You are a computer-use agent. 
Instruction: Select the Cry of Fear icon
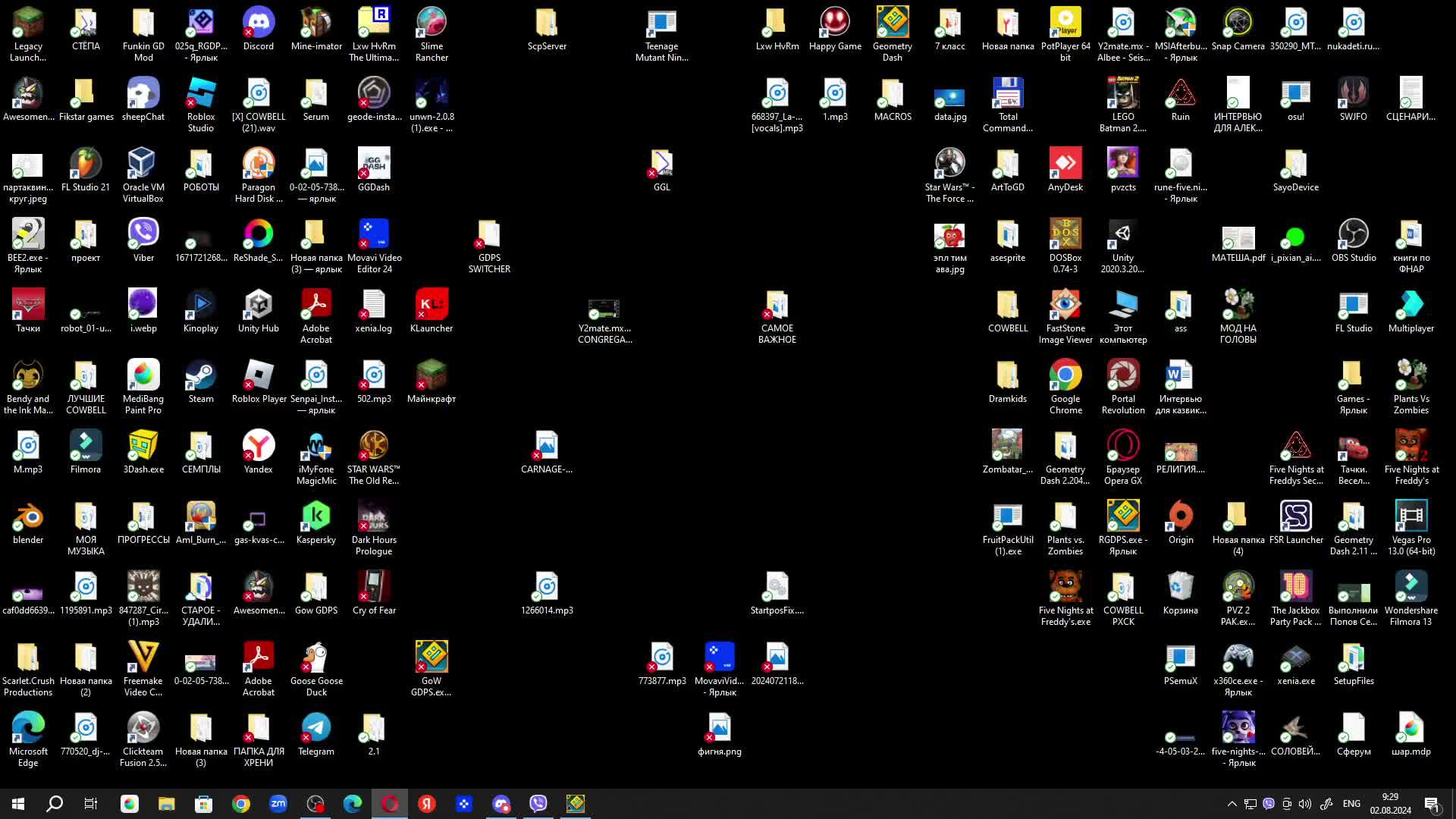pos(374,593)
